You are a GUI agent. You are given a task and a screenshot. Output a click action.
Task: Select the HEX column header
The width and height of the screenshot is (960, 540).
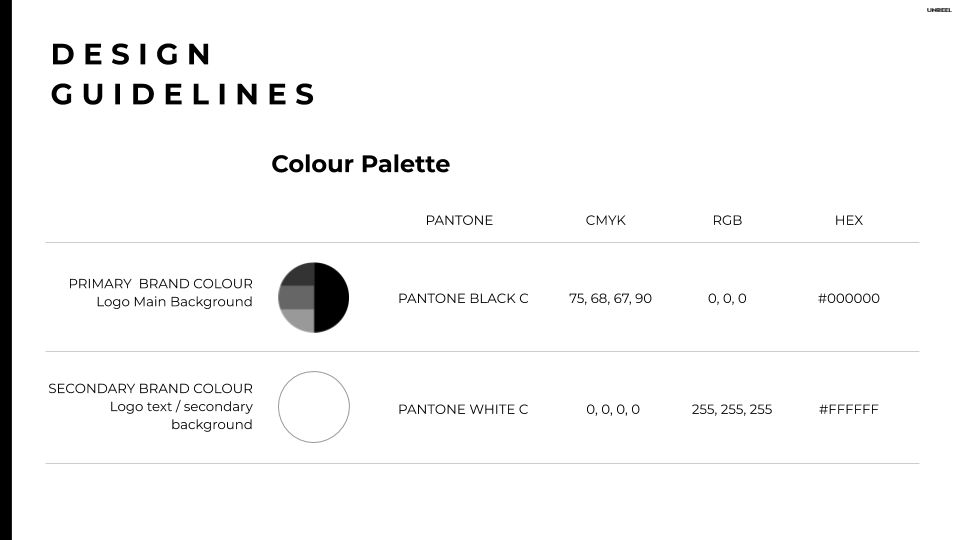pos(849,220)
